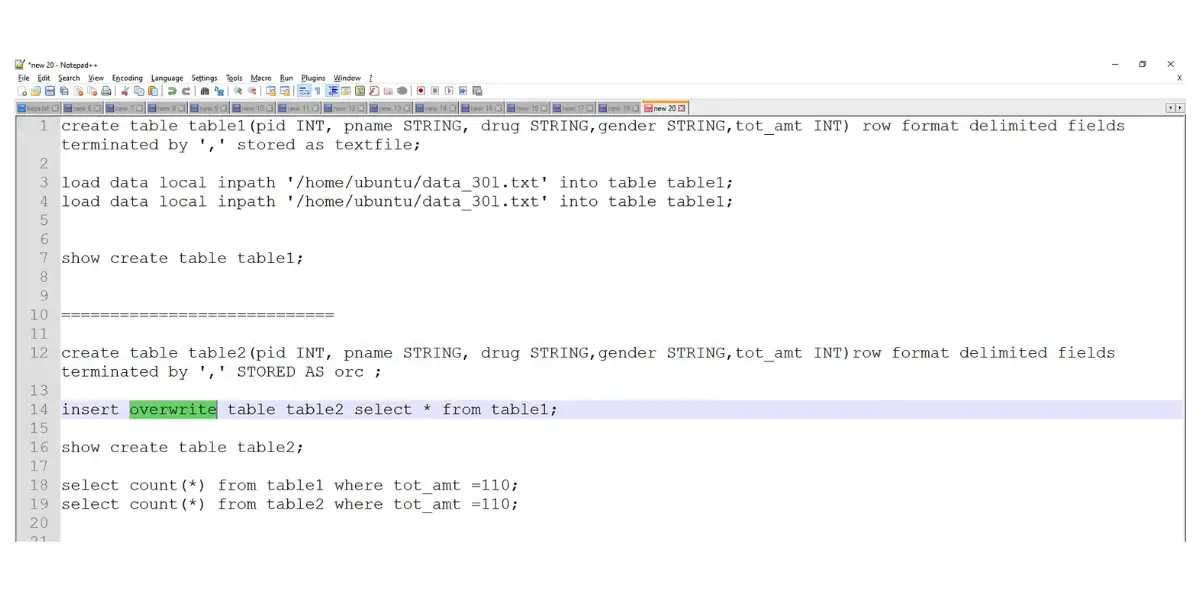
Task: Click the green Undo arrow icon
Action: (172, 90)
